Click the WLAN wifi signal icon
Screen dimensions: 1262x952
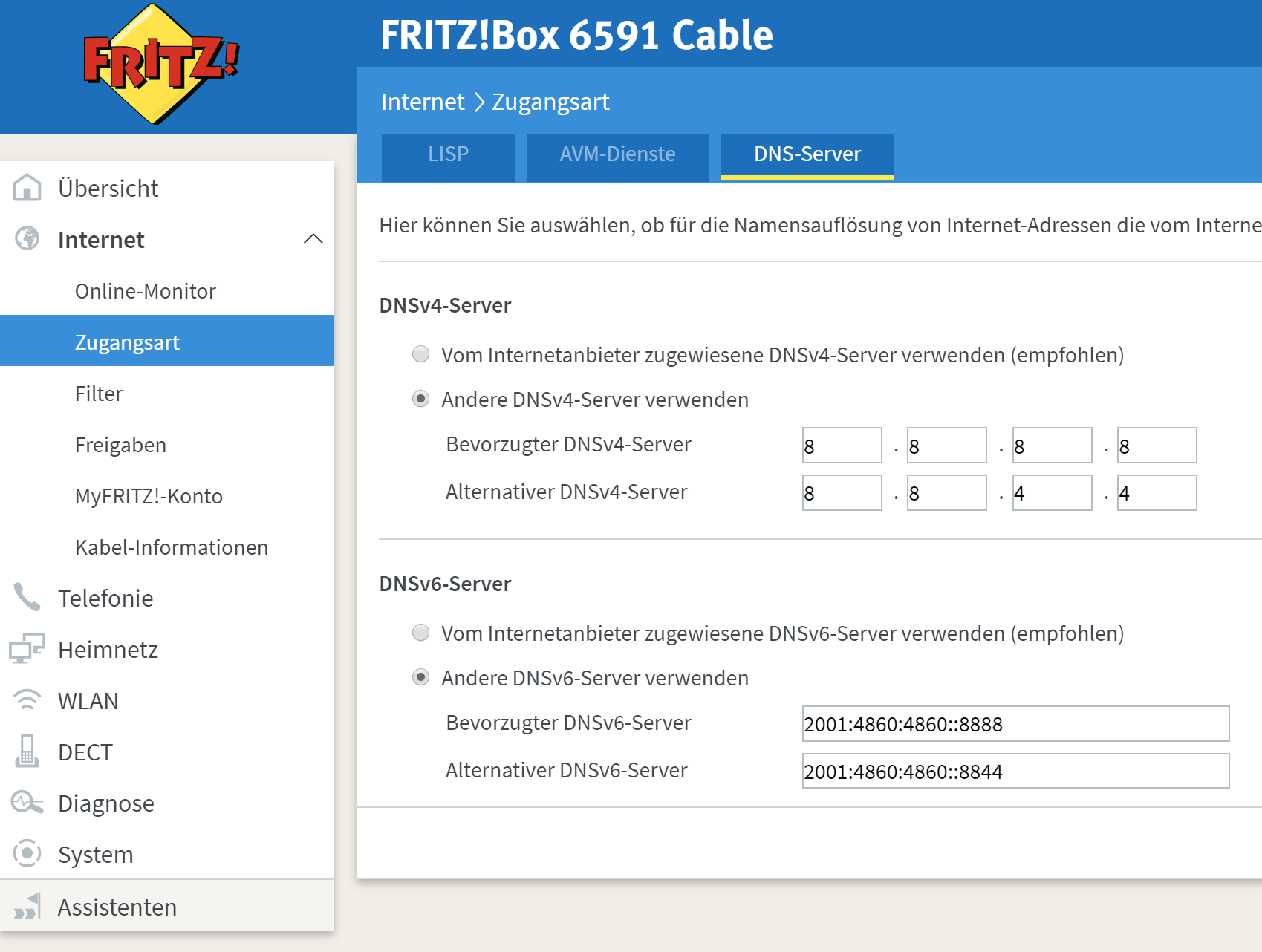(x=27, y=700)
